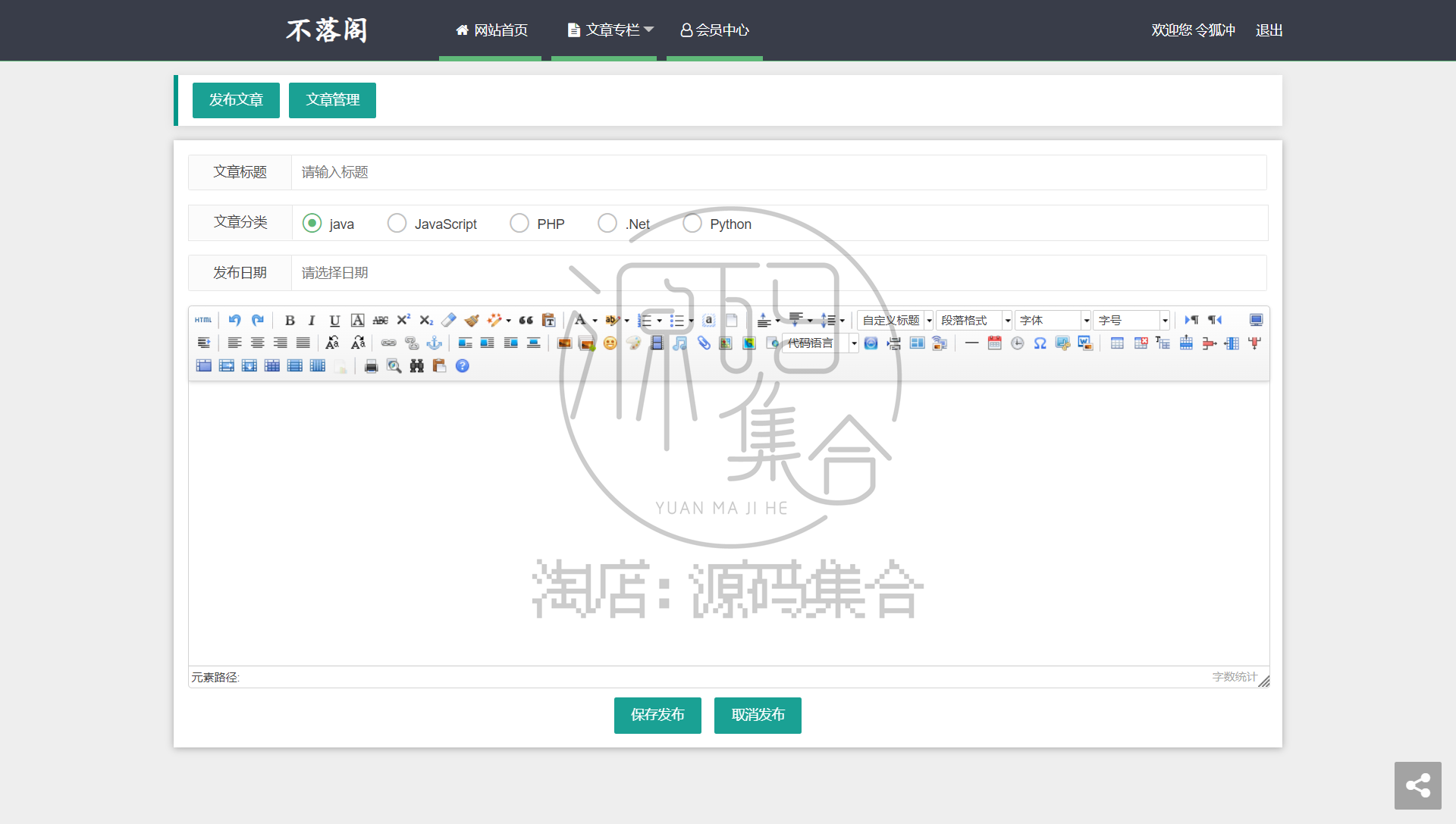Expand the line spacing arrow
This screenshot has height=824, width=1456.
point(842,321)
